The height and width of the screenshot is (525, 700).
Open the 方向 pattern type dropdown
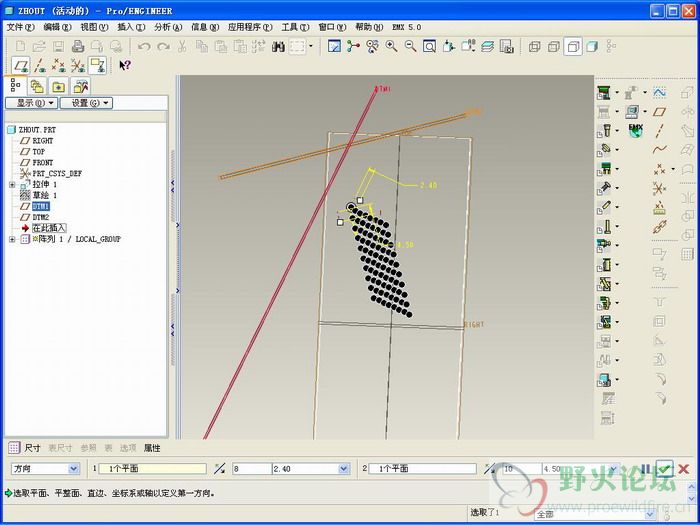point(73,469)
